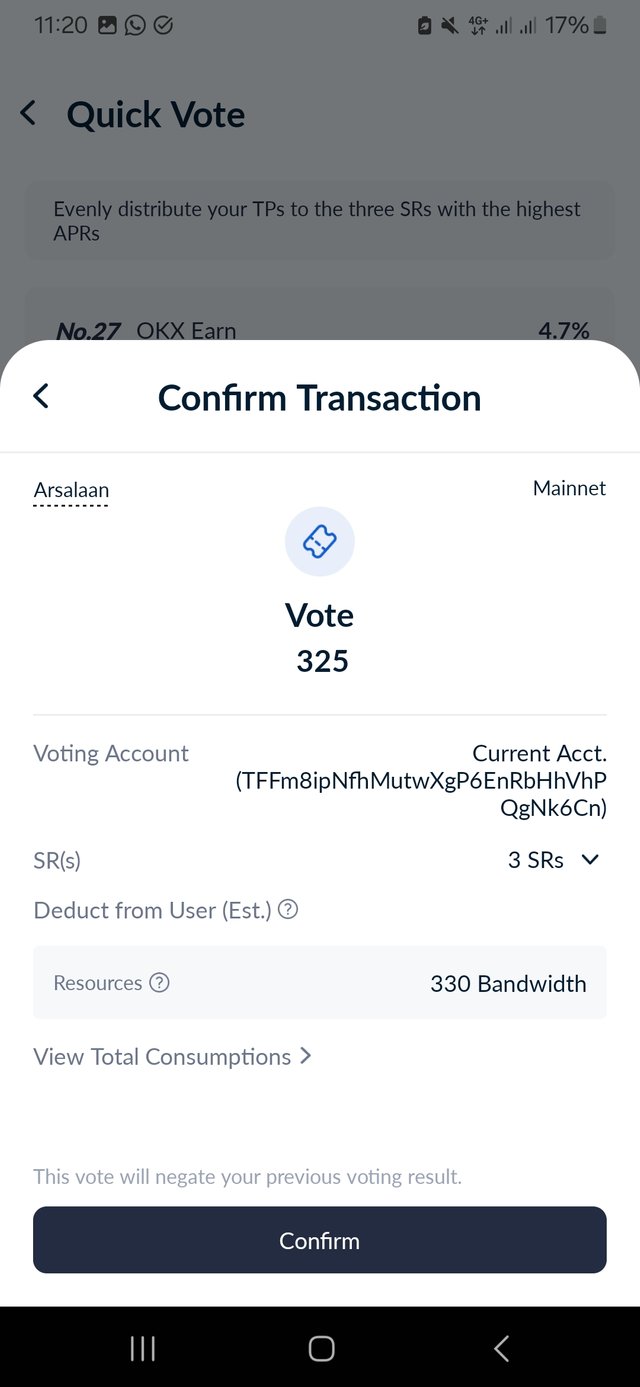
Task: Tap Android navigation back button
Action: [x=501, y=1348]
